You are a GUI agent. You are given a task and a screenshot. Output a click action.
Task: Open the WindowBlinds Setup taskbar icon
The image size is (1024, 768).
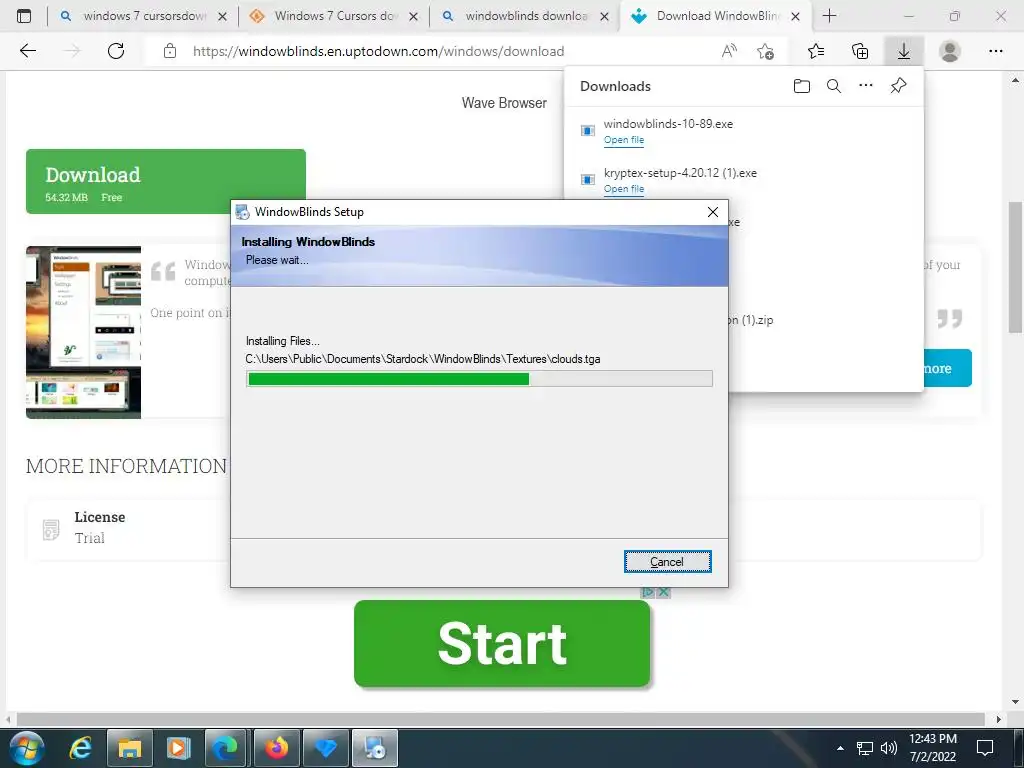point(375,748)
